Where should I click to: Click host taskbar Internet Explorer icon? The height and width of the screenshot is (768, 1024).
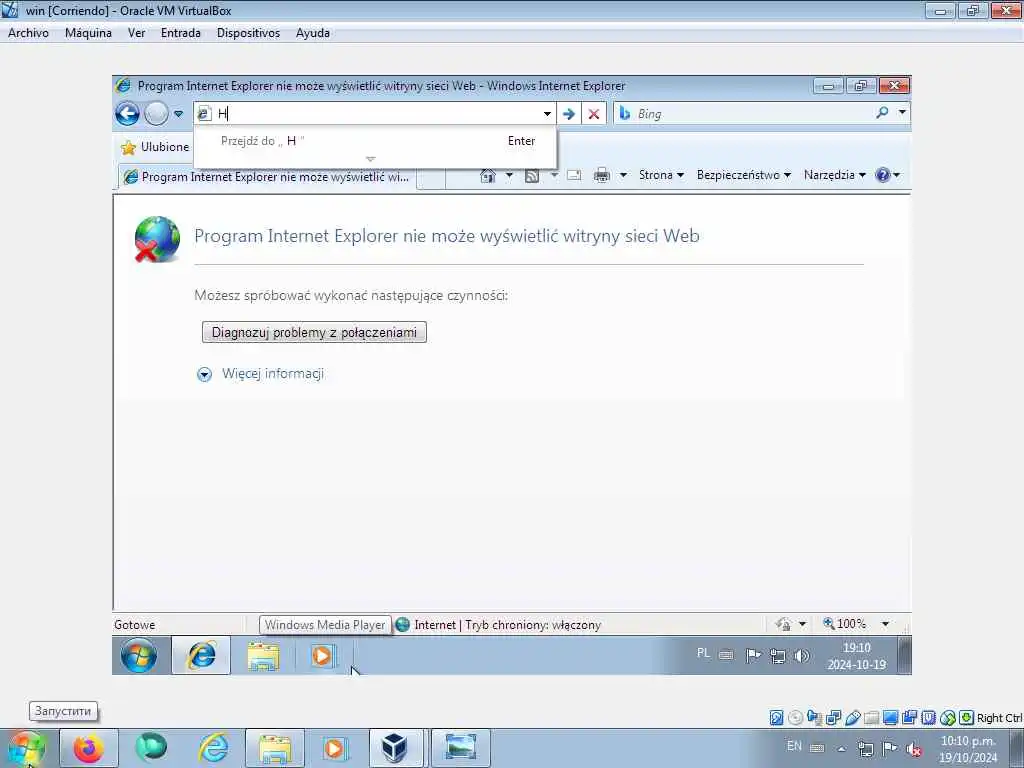click(x=214, y=748)
